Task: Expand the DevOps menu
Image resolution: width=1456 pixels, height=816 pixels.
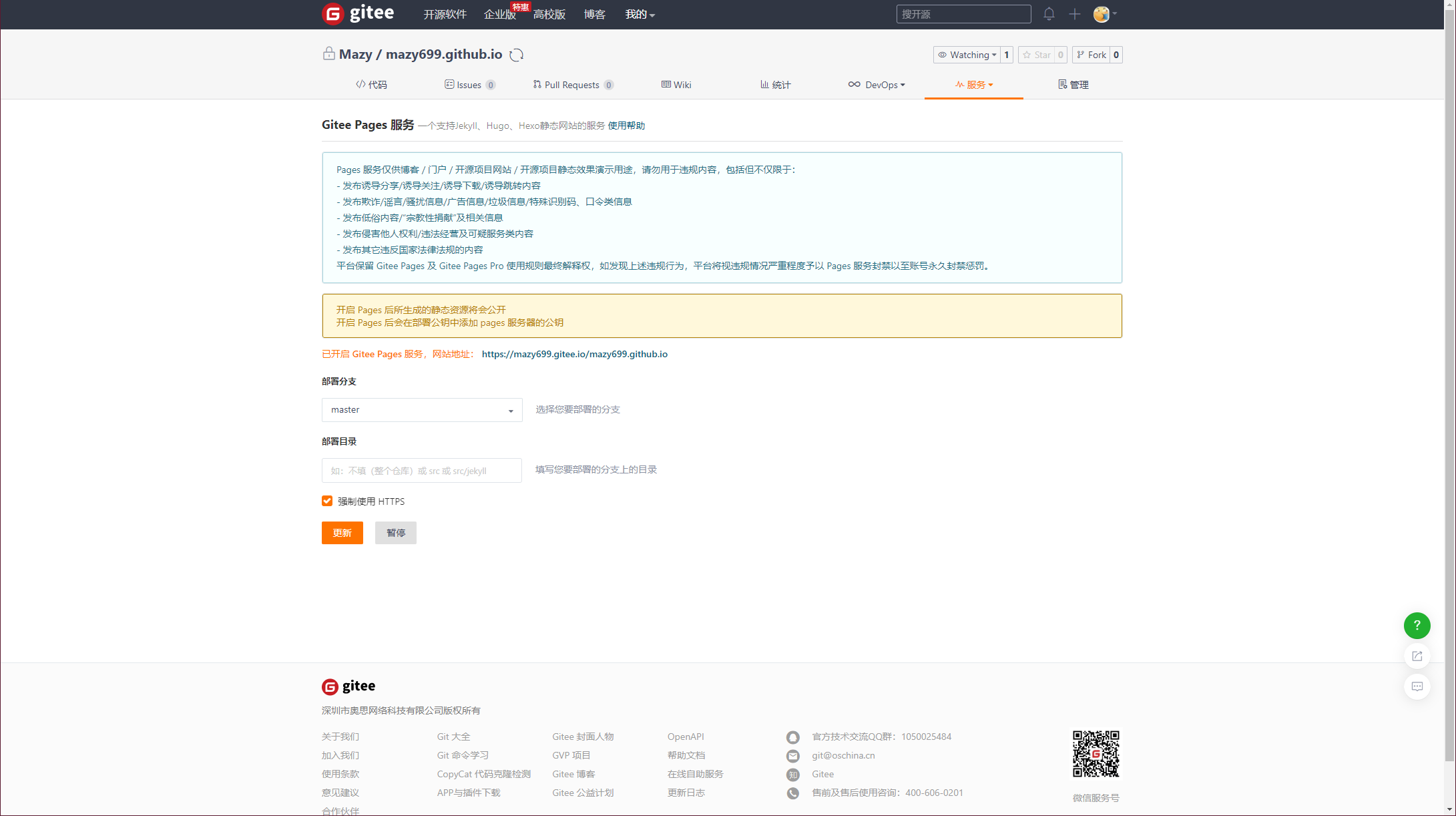Action: pyautogui.click(x=877, y=85)
